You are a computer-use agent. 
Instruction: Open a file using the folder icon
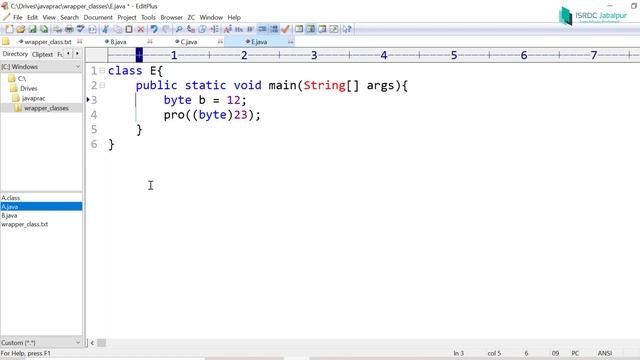[21, 29]
